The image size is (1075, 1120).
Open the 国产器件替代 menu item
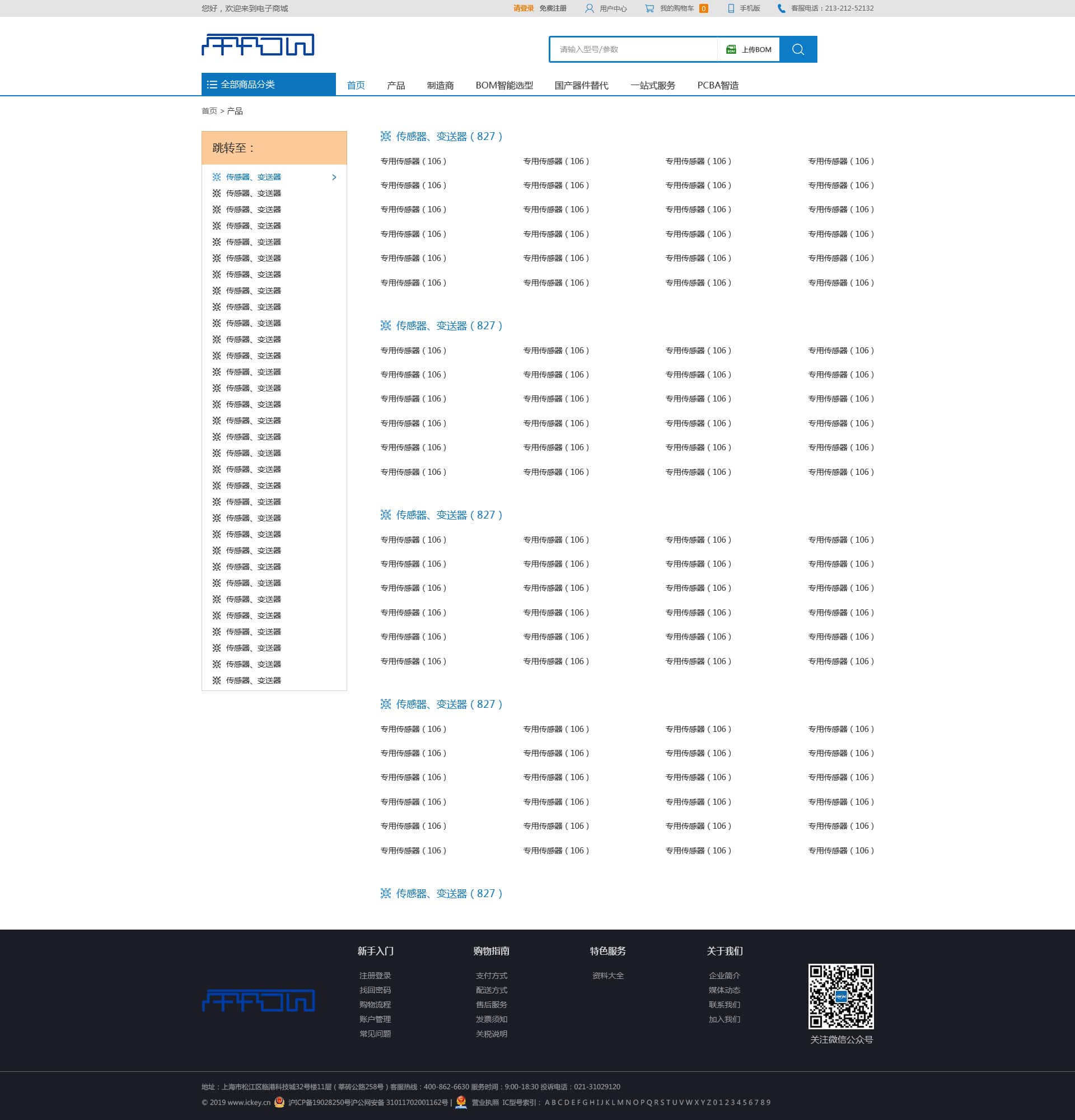pos(581,85)
